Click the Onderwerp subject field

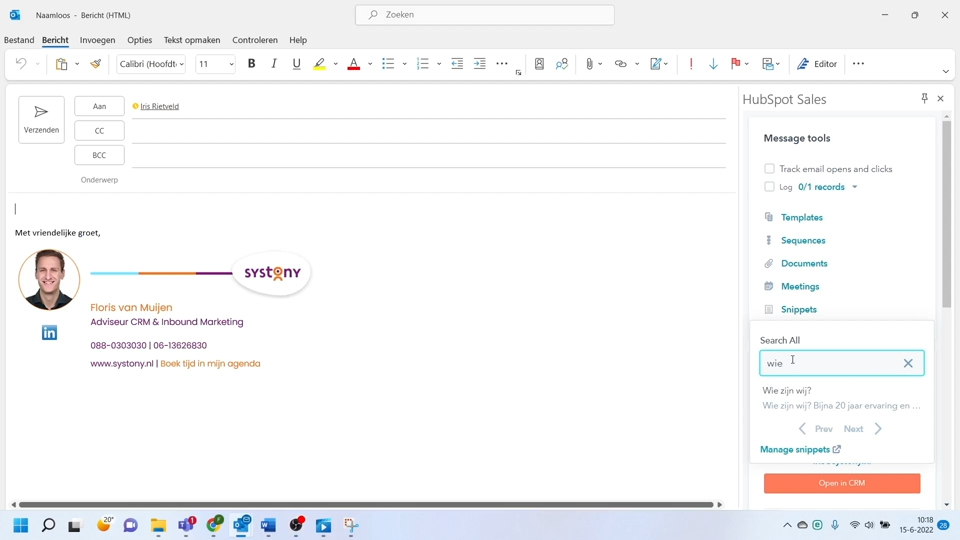428,180
